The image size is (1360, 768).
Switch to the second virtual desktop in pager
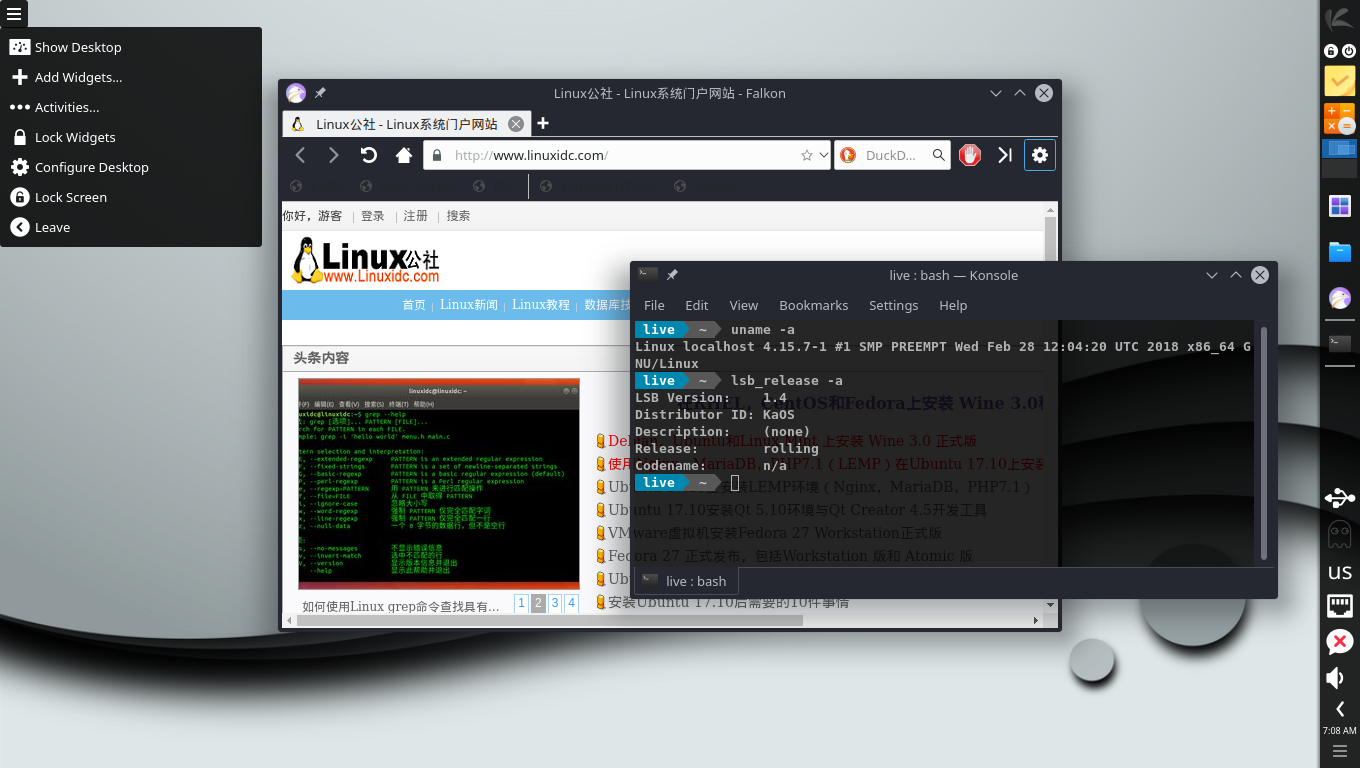[1340, 169]
